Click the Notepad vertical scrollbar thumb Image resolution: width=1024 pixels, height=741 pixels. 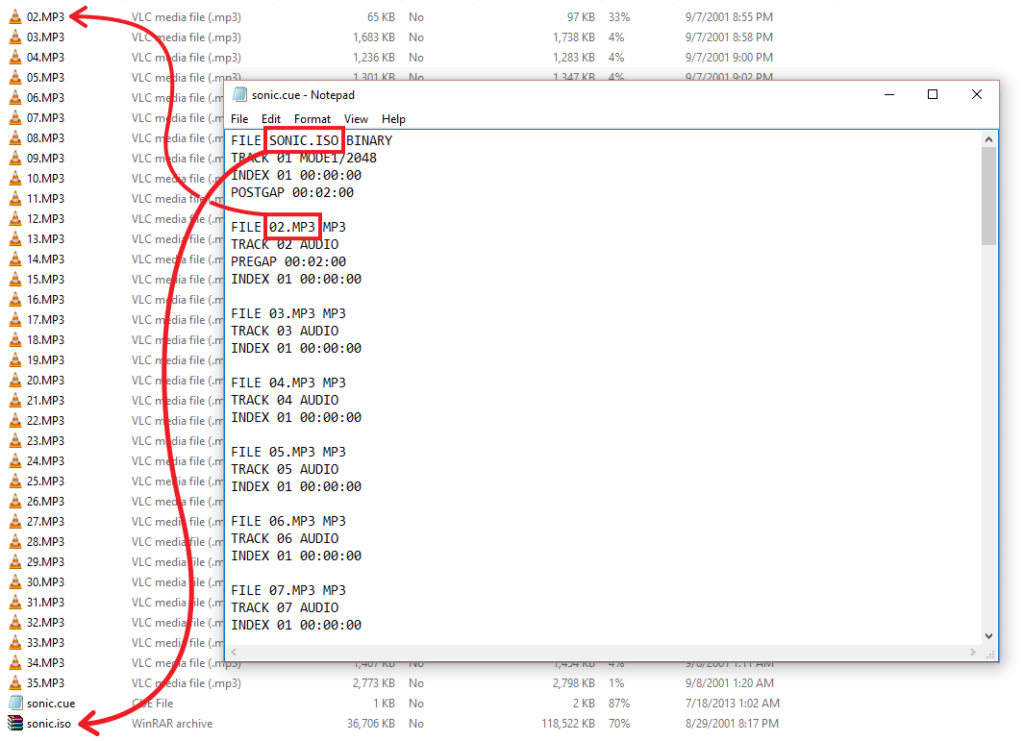[989, 196]
